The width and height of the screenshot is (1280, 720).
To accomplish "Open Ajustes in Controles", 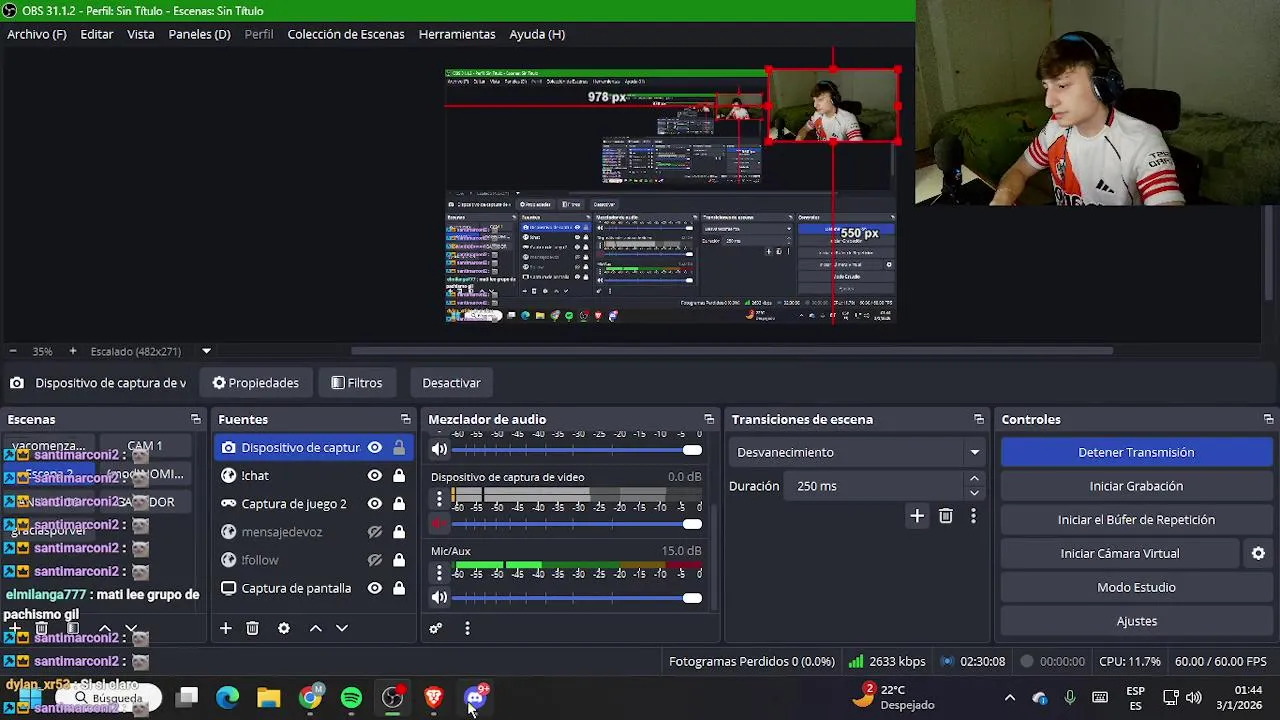I will point(1136,621).
